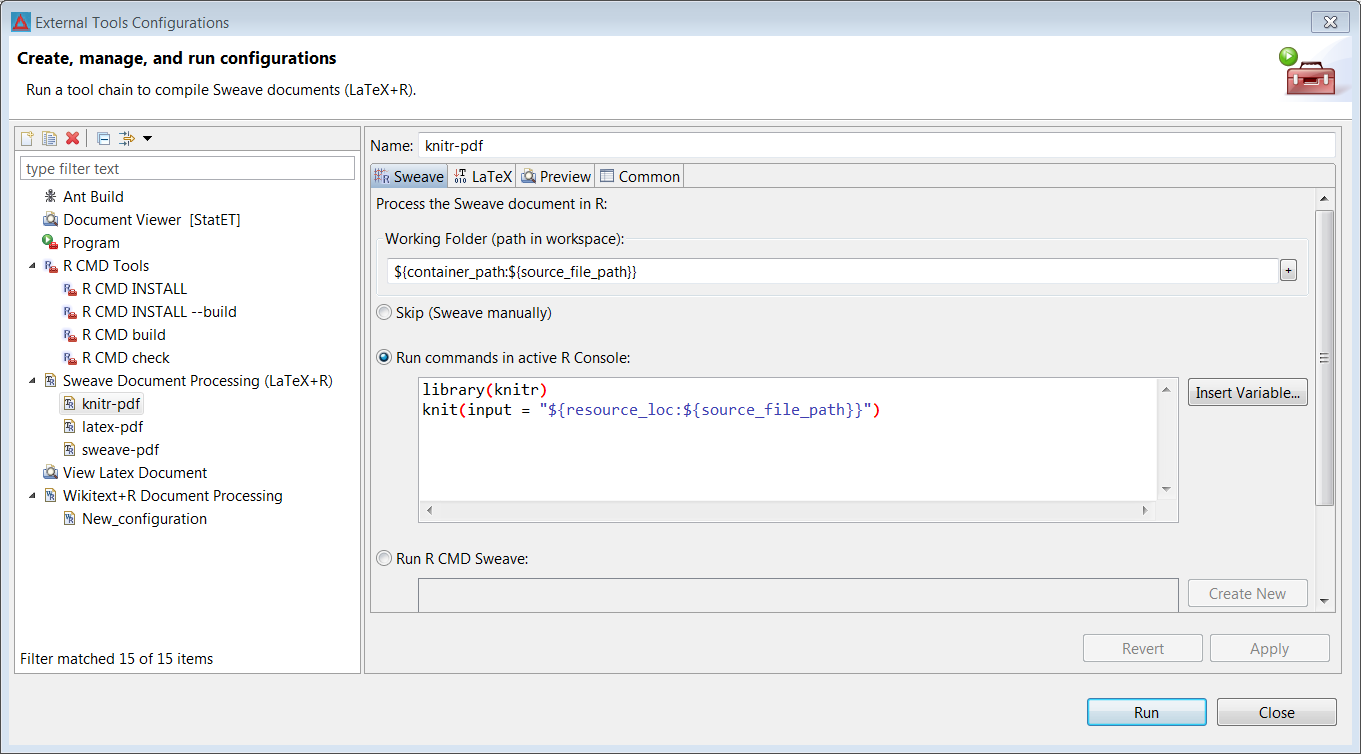1361x754 pixels.
Task: Click the Collapse All icon
Action: pyautogui.click(x=103, y=138)
